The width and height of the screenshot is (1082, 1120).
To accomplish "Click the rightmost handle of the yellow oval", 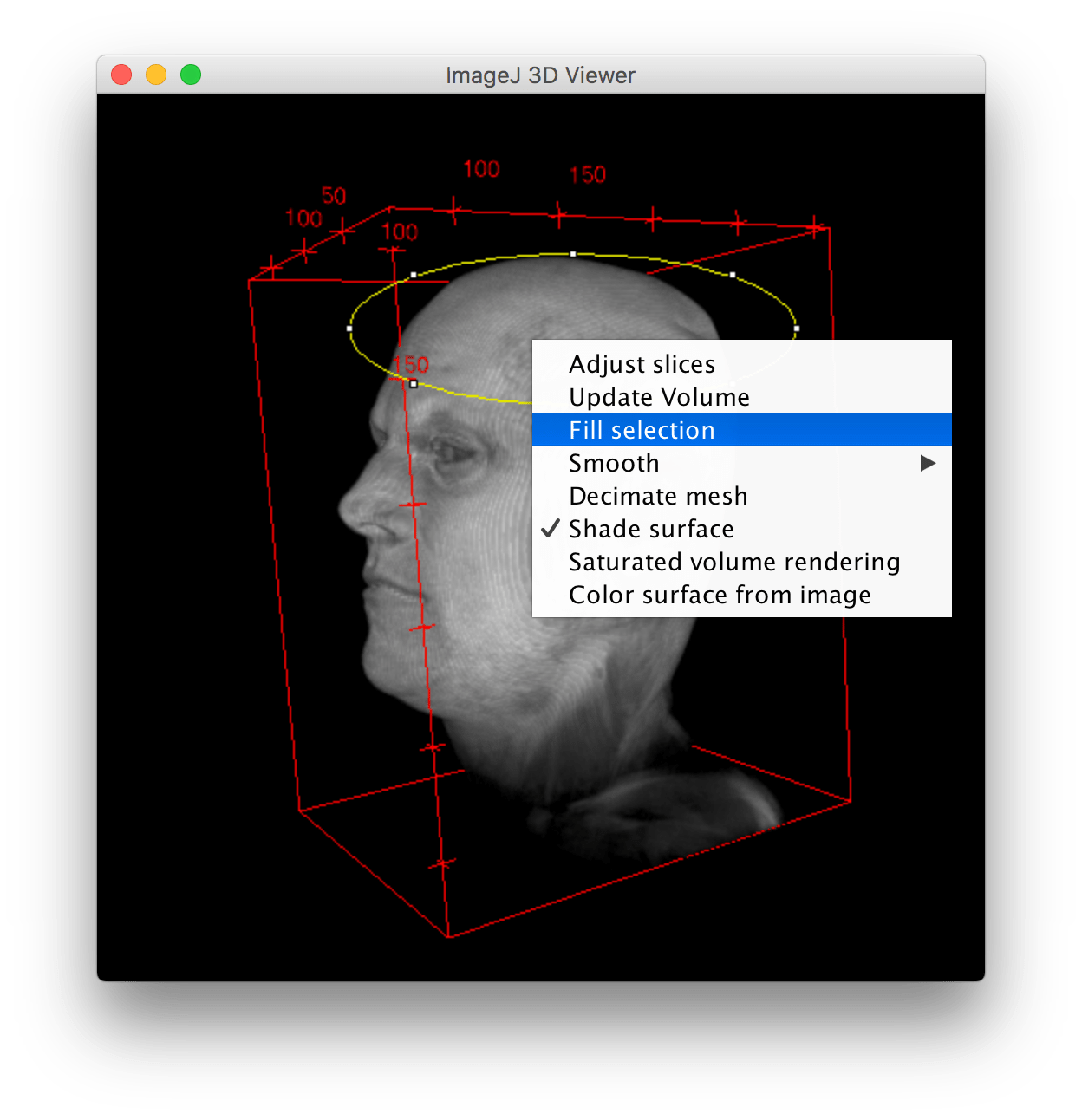I will pos(797,329).
